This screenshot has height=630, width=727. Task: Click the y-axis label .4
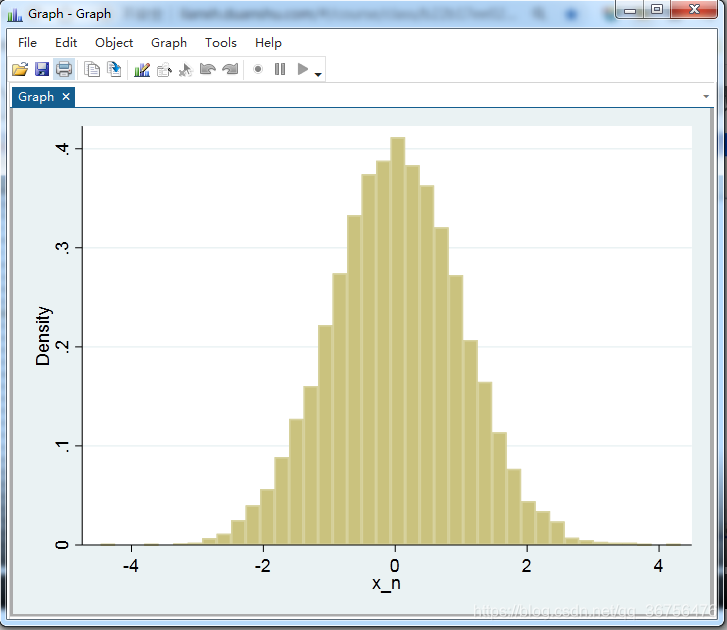coord(63,148)
